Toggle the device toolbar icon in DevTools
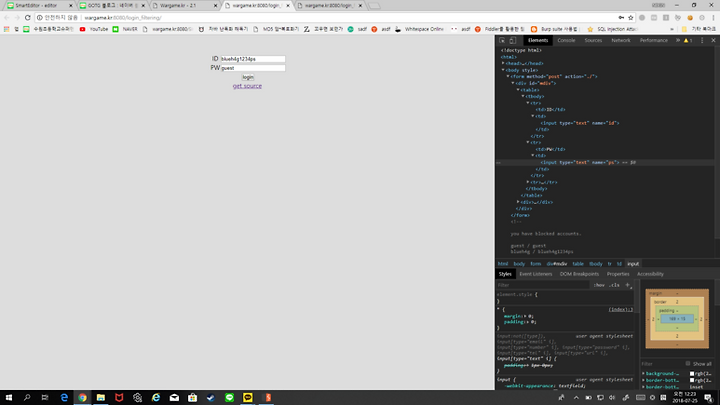 [x=513, y=40]
